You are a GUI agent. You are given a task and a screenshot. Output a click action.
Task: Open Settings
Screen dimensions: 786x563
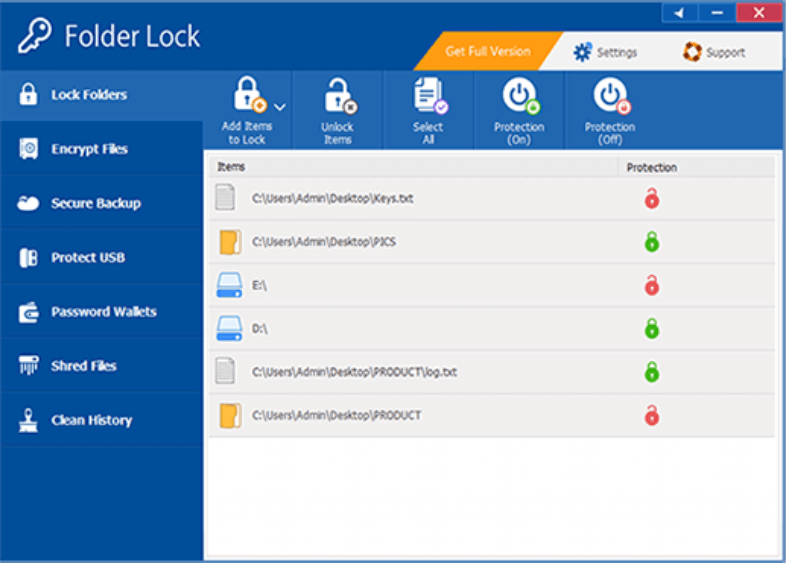(x=605, y=52)
